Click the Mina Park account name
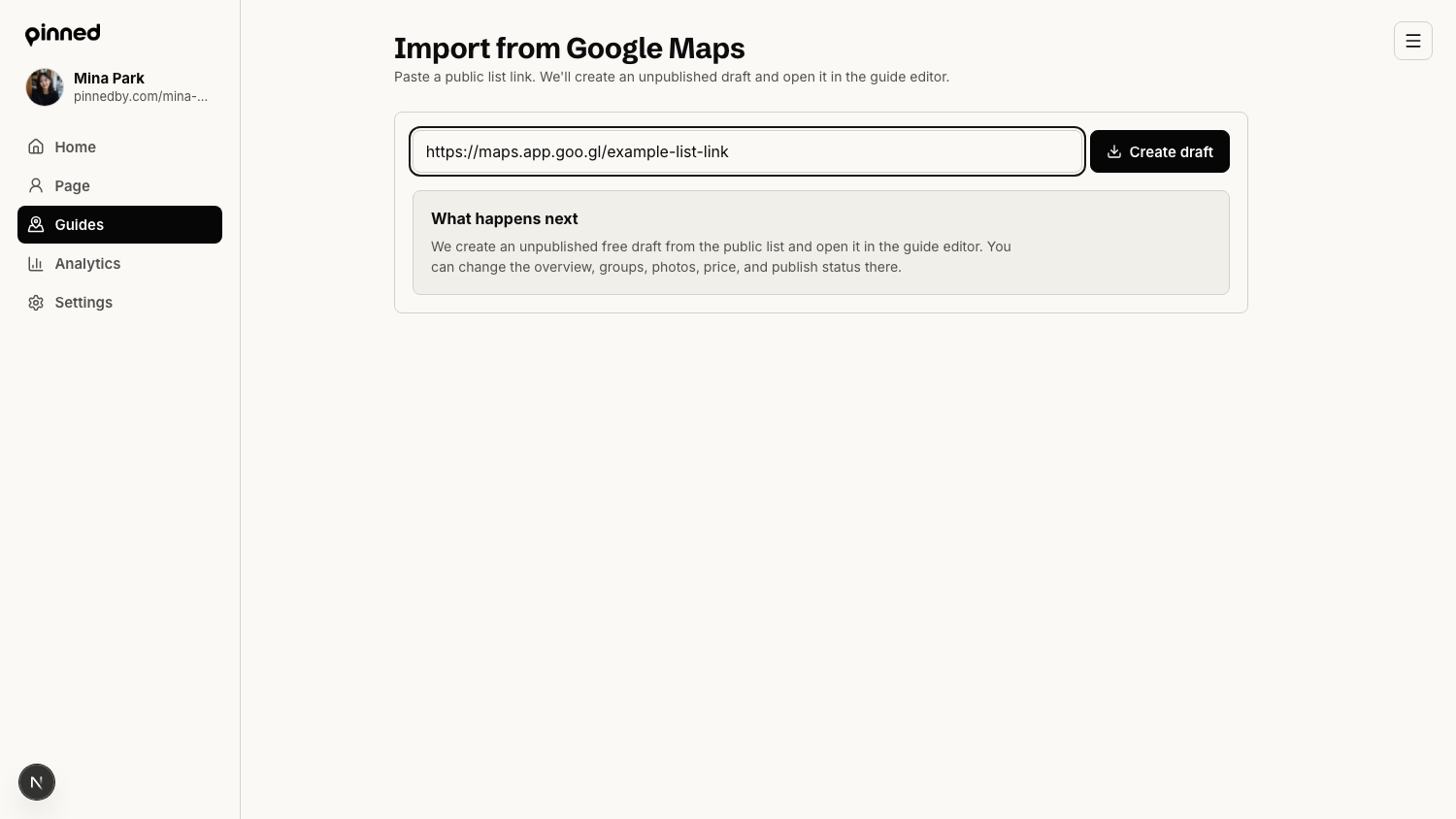 pos(109,79)
